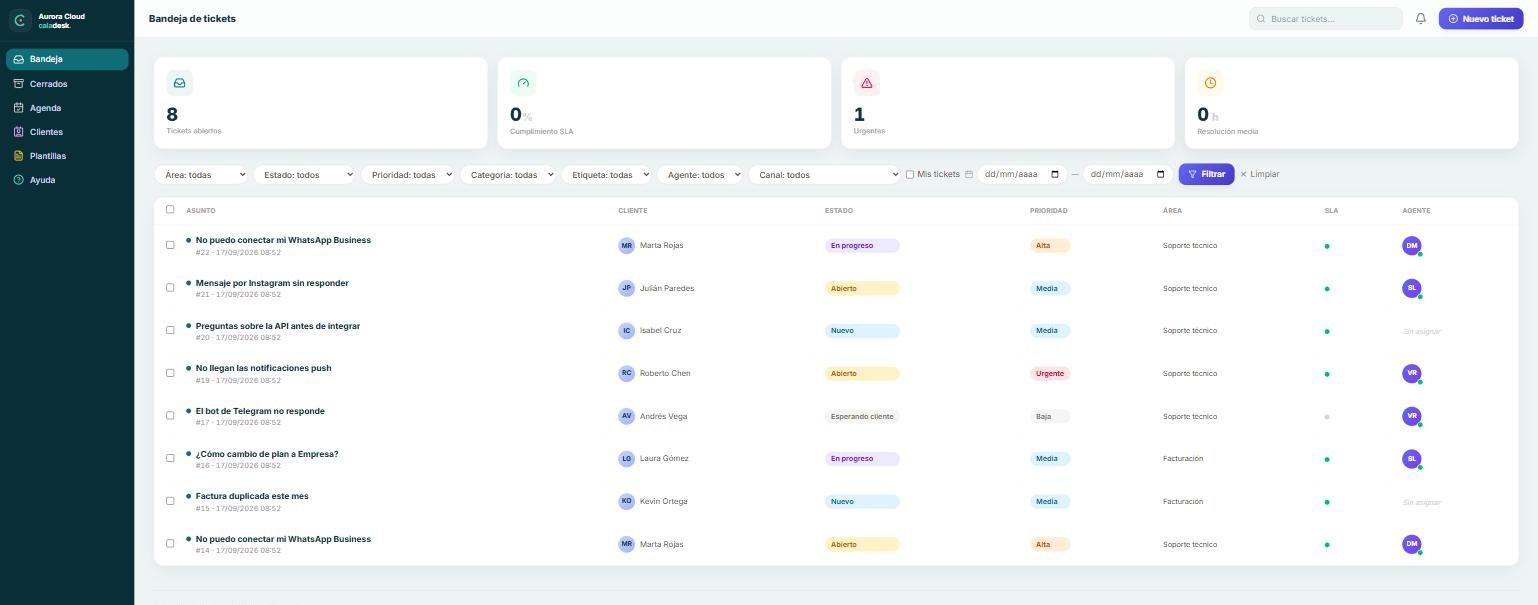Open the Etiqueta filter dropdown

tap(606, 174)
